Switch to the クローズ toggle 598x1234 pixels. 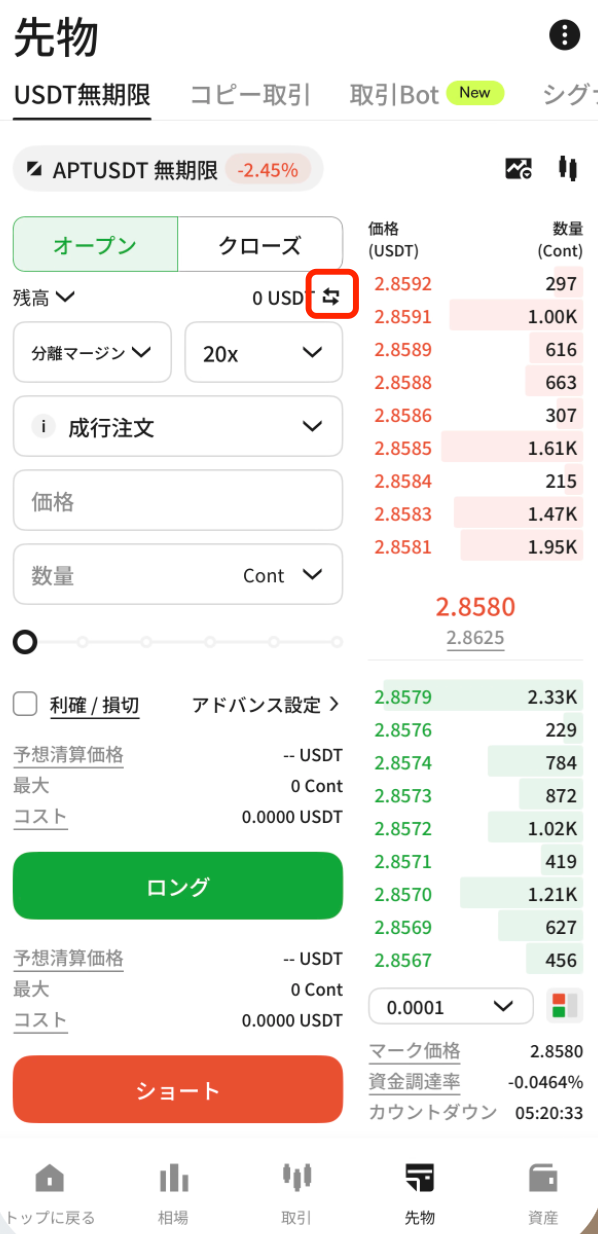[260, 245]
